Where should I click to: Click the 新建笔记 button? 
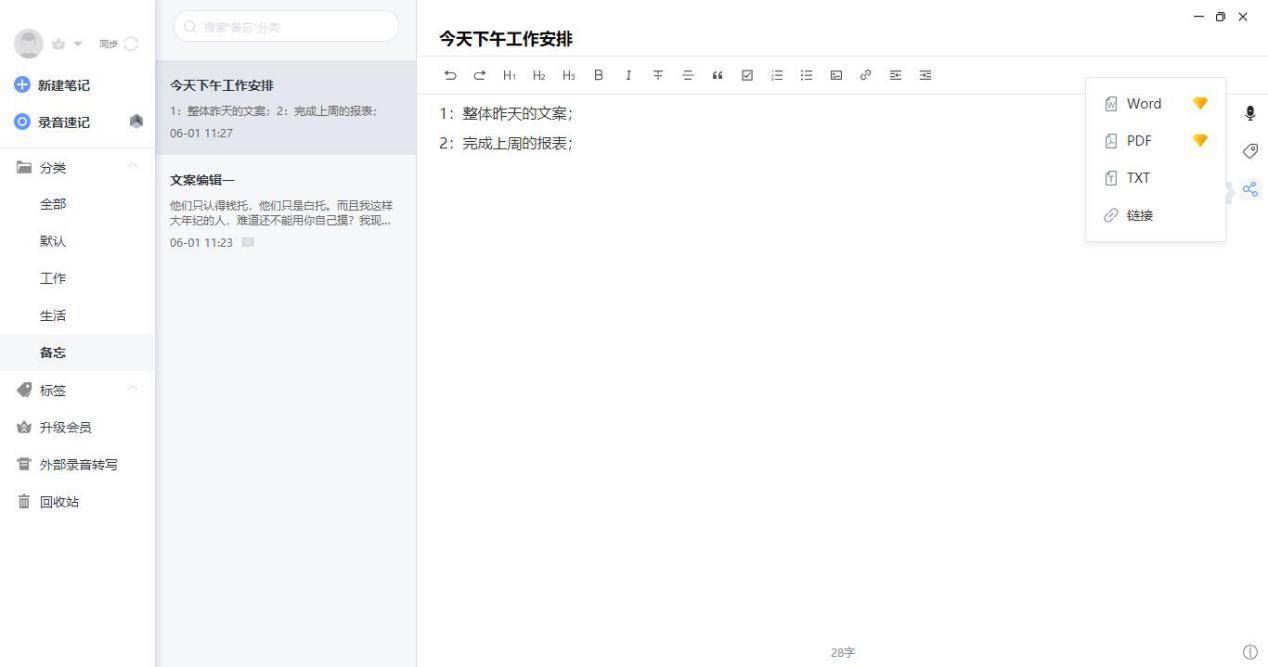[x=63, y=85]
